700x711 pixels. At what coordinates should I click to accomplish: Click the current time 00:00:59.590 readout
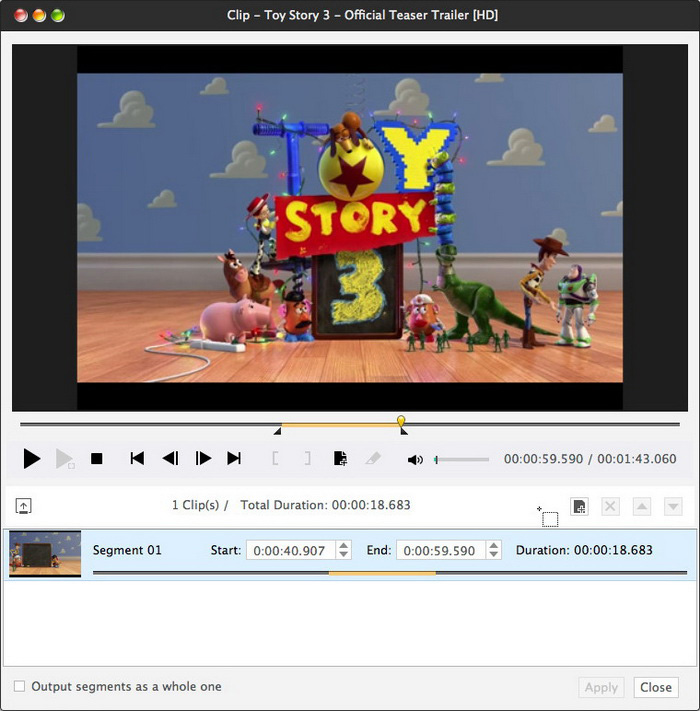tap(543, 459)
